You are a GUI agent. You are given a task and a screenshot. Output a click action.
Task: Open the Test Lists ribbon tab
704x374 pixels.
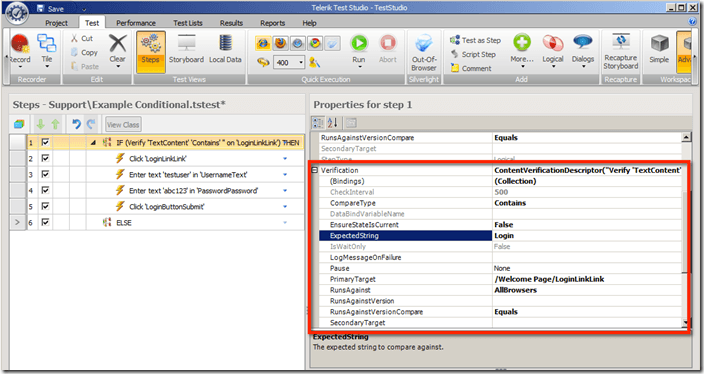(x=188, y=23)
